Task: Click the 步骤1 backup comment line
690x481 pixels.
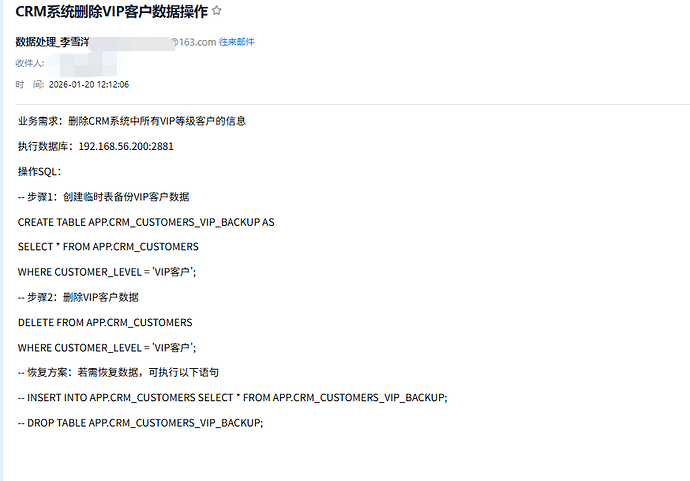Action: (x=103, y=197)
